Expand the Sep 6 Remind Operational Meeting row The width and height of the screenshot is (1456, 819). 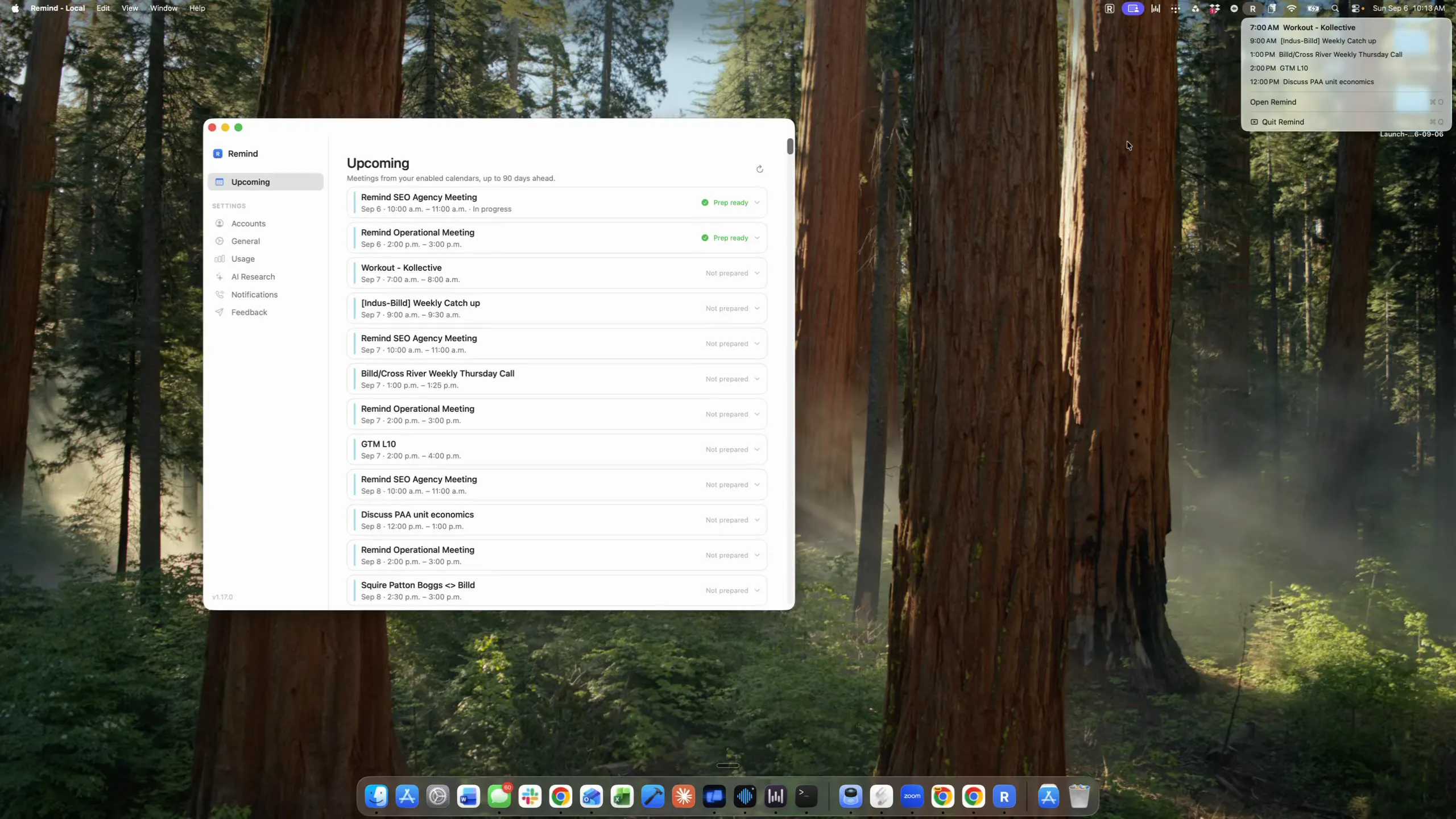[x=757, y=238]
